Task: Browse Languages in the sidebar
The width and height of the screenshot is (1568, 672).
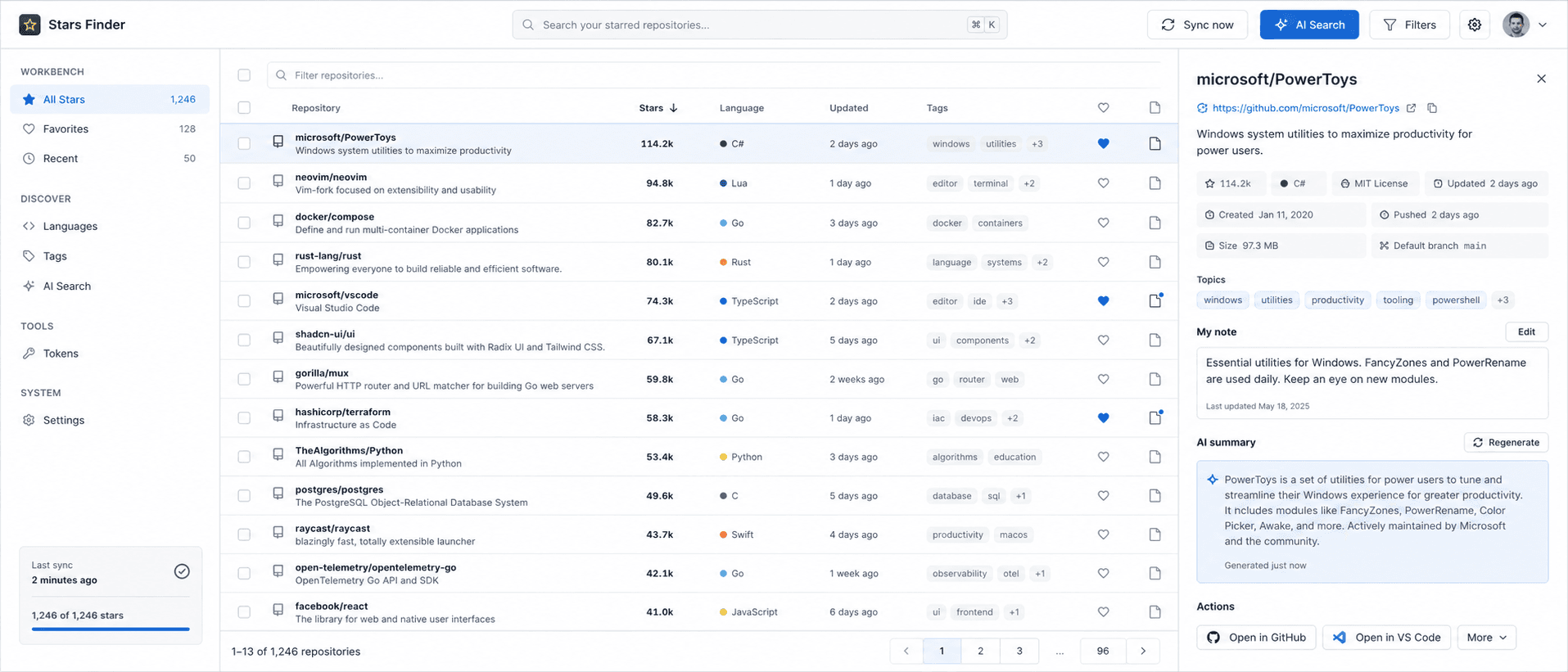Action: (x=110, y=226)
